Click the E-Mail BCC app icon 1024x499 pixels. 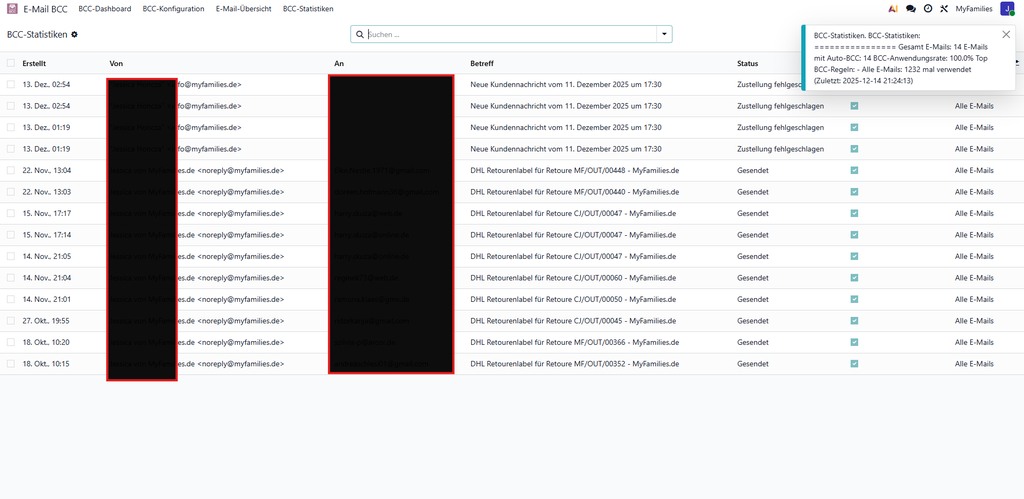[x=11, y=8]
